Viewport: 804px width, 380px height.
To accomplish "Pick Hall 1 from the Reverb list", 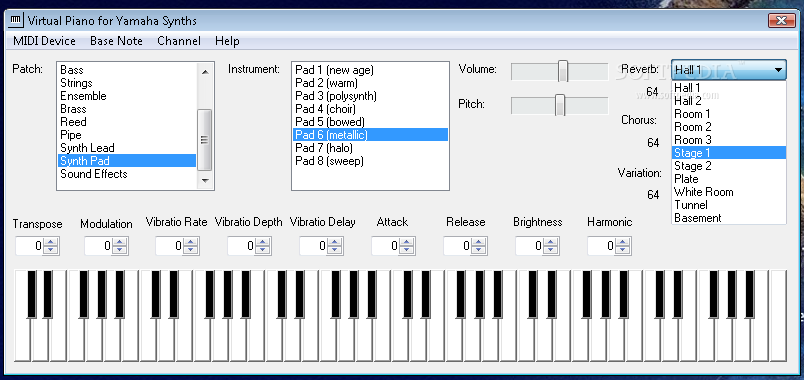I will [x=729, y=88].
